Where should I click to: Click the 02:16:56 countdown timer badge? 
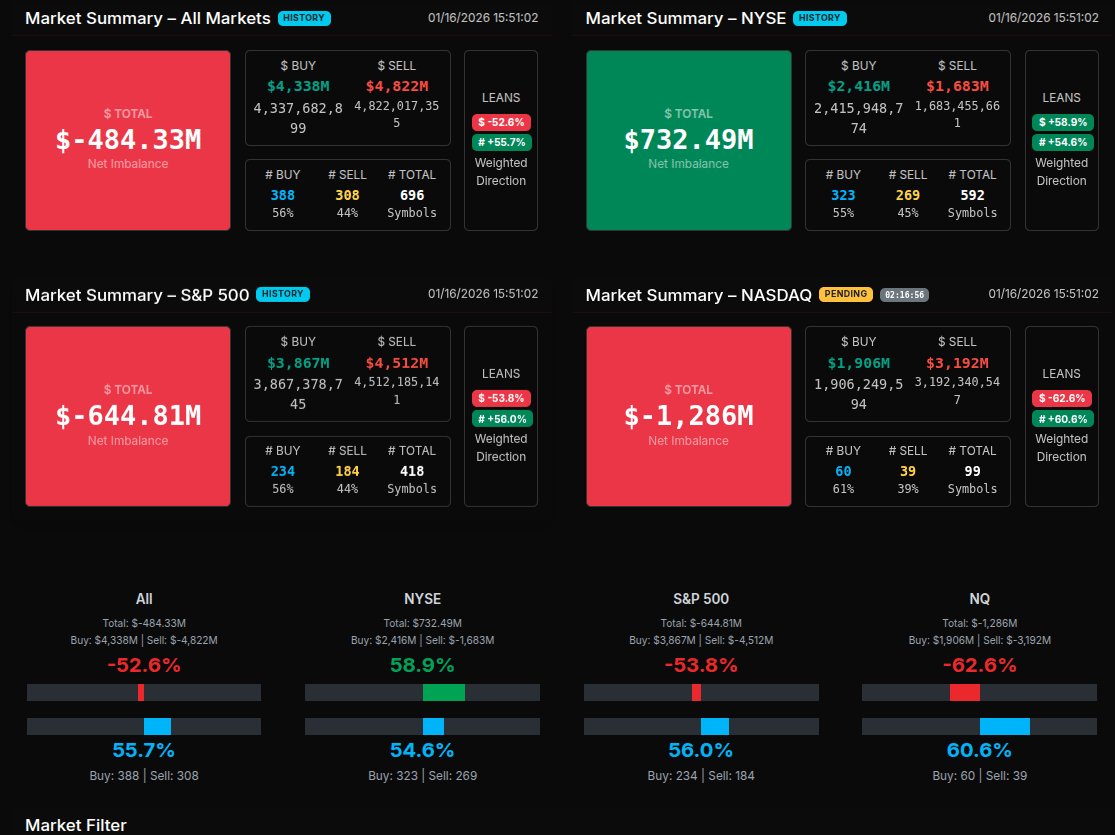pyautogui.click(x=904, y=294)
